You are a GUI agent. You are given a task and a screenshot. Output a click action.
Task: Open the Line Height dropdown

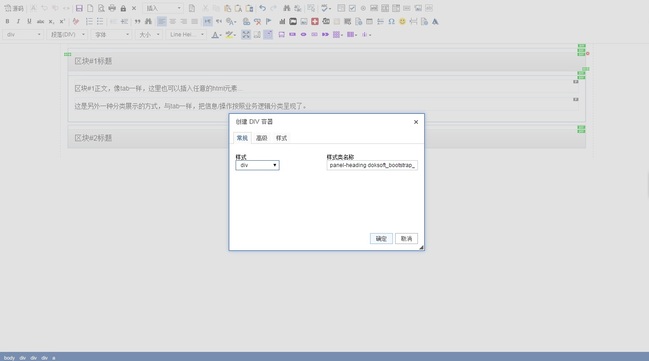pos(187,35)
